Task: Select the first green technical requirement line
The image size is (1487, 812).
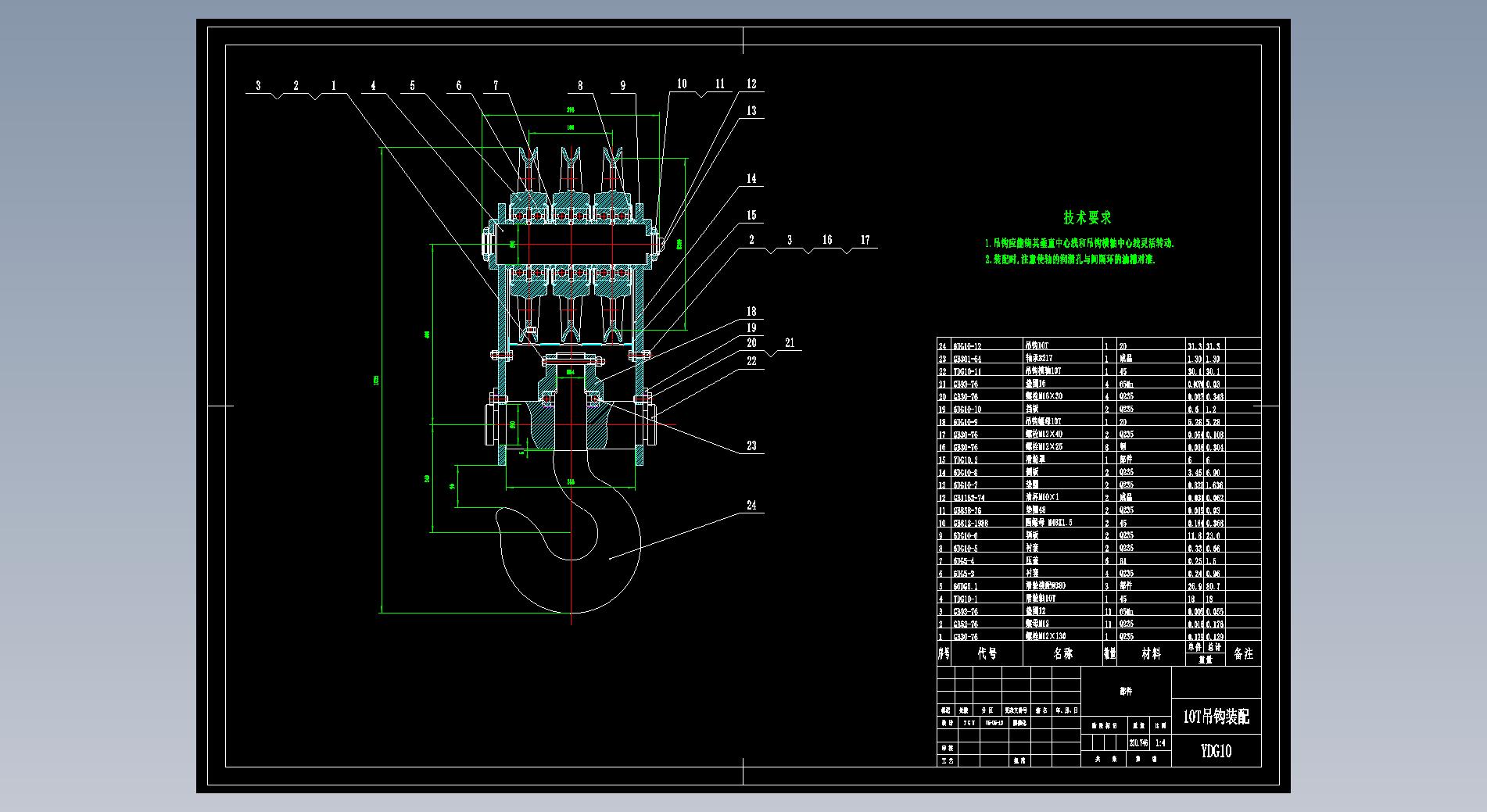Action: point(1079,244)
